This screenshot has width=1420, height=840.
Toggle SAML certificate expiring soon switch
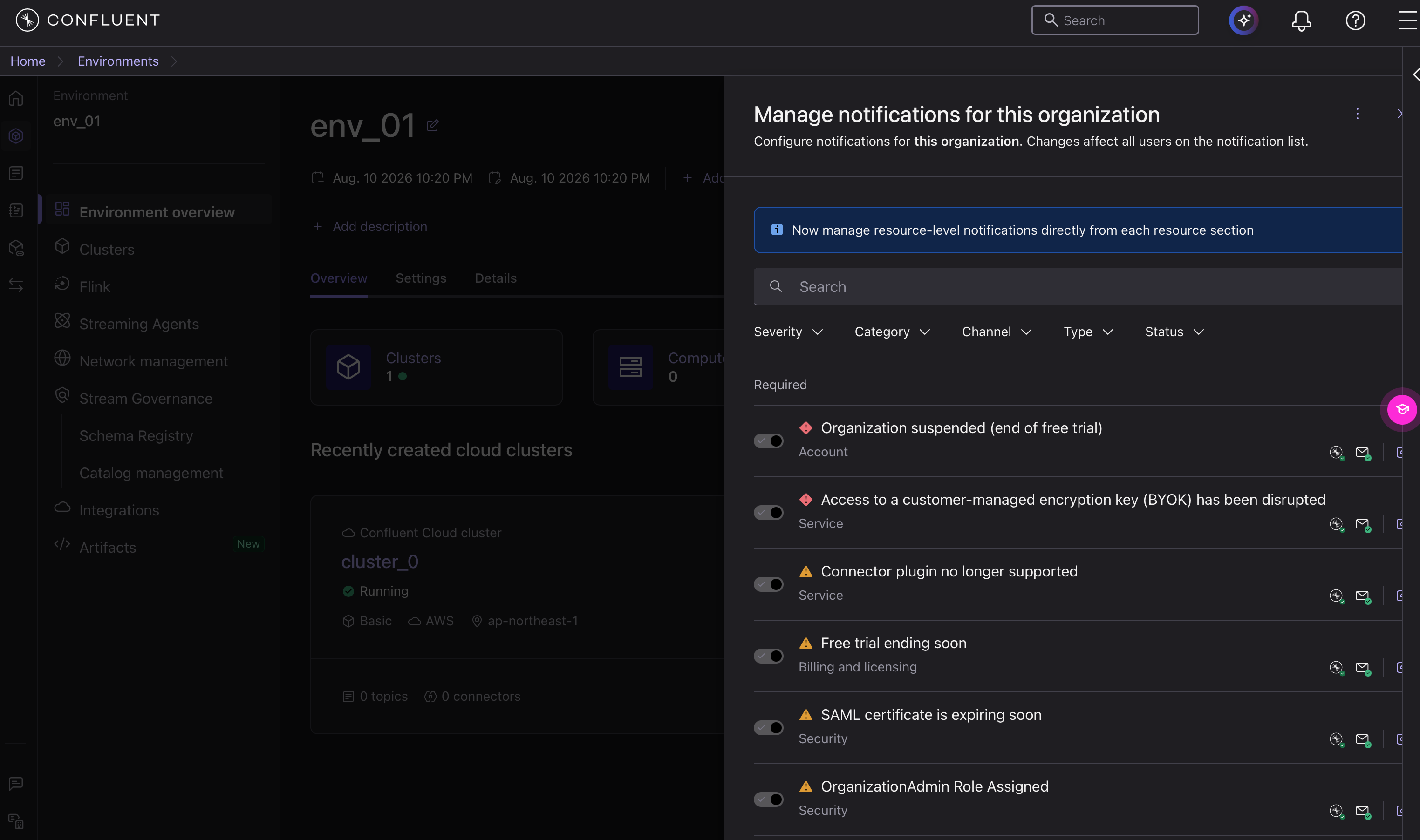click(x=768, y=727)
